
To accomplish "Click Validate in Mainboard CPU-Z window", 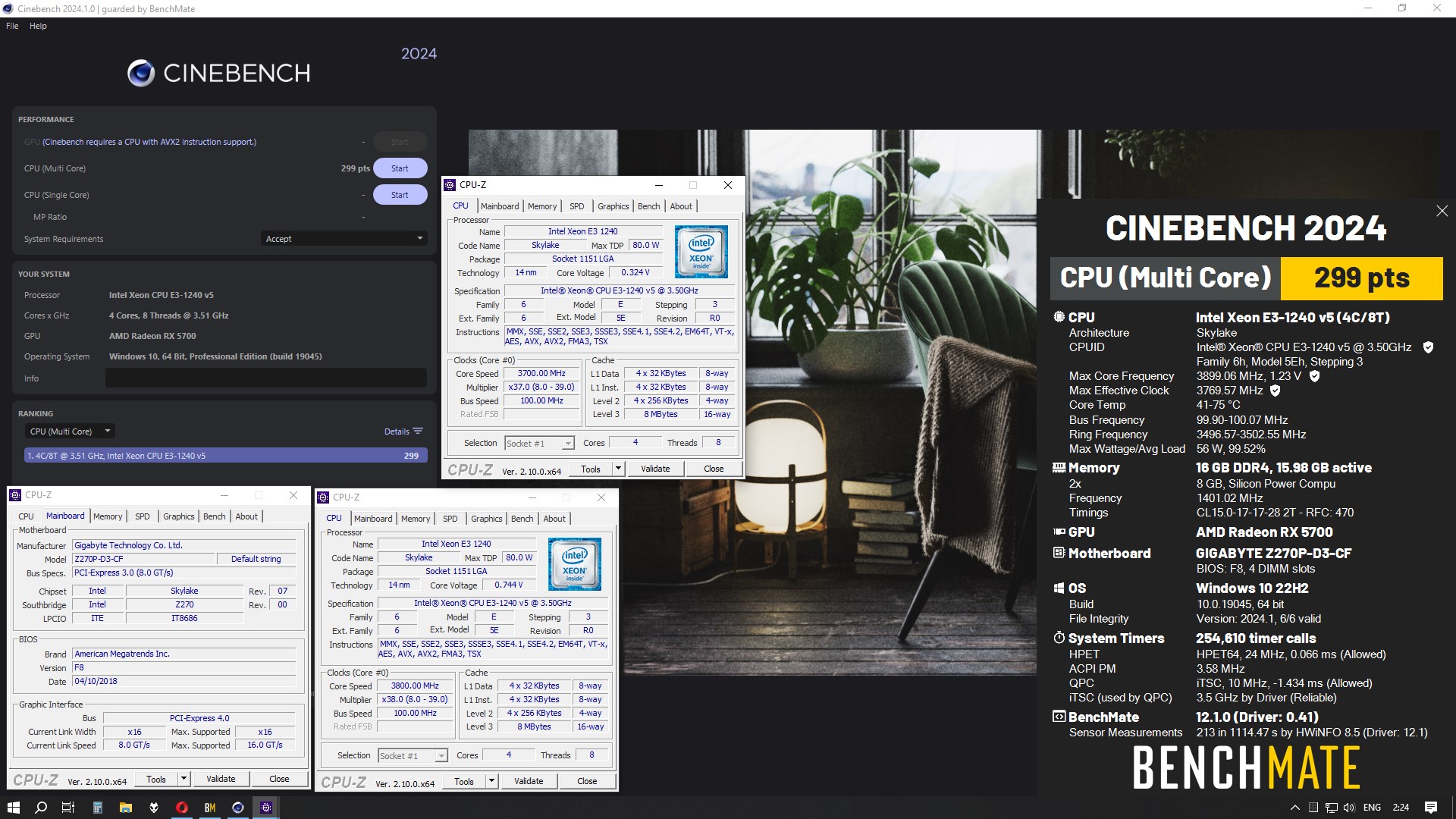I will pyautogui.click(x=221, y=779).
